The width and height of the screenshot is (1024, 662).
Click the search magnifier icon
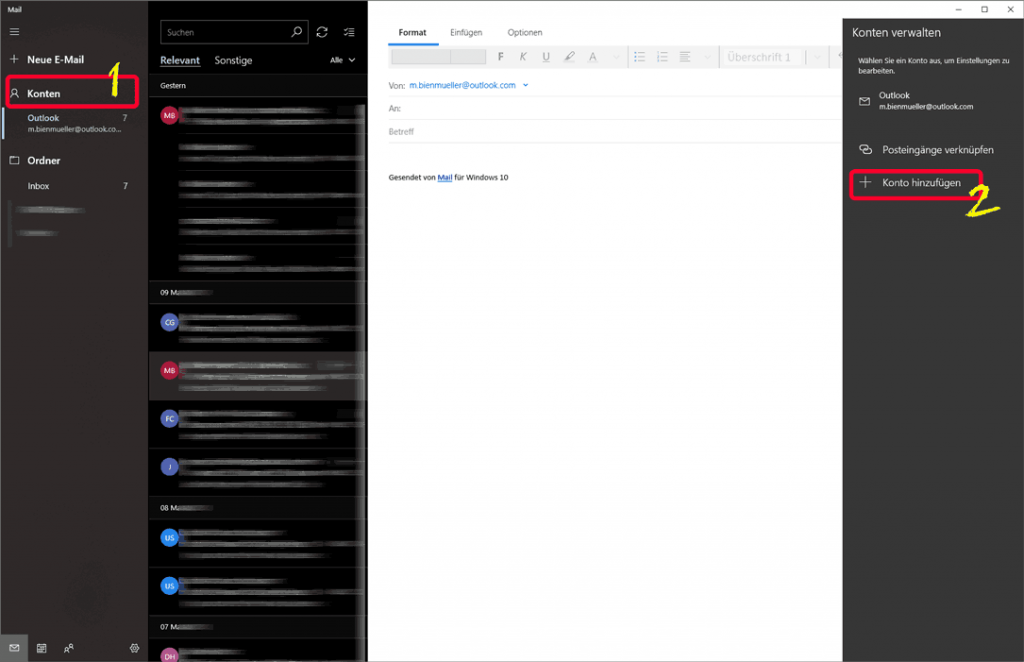pos(296,32)
